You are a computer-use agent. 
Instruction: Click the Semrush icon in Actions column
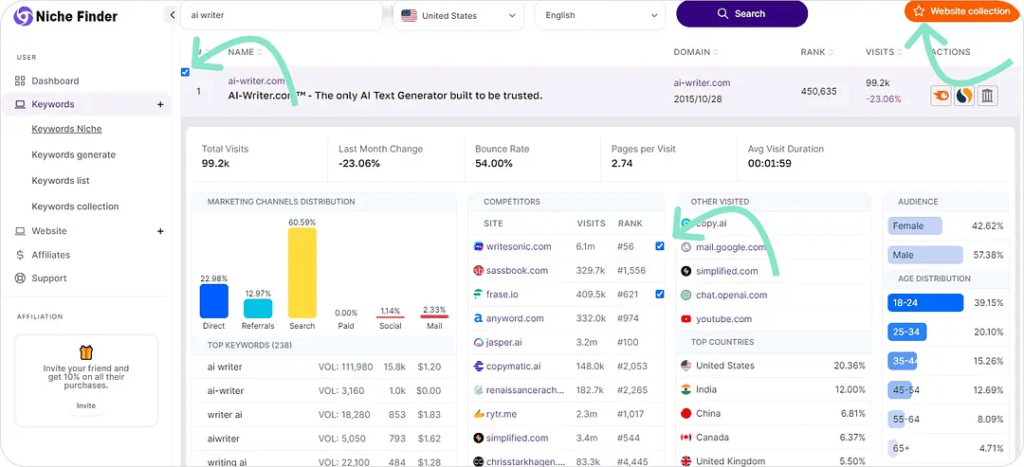click(x=941, y=96)
